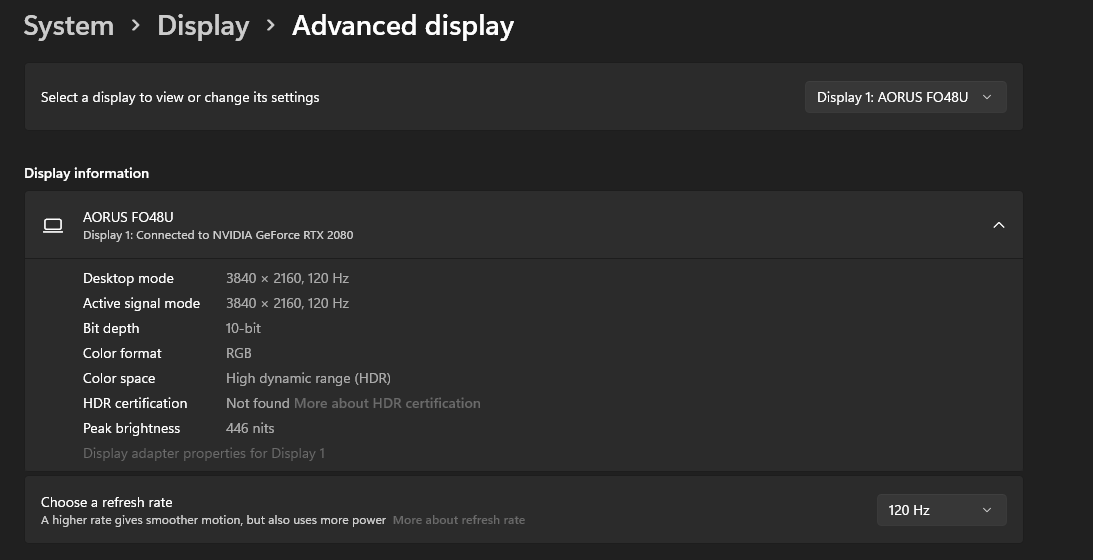The height and width of the screenshot is (560, 1093).
Task: Open the 120 Hz refresh rate dropdown
Action: tap(940, 510)
